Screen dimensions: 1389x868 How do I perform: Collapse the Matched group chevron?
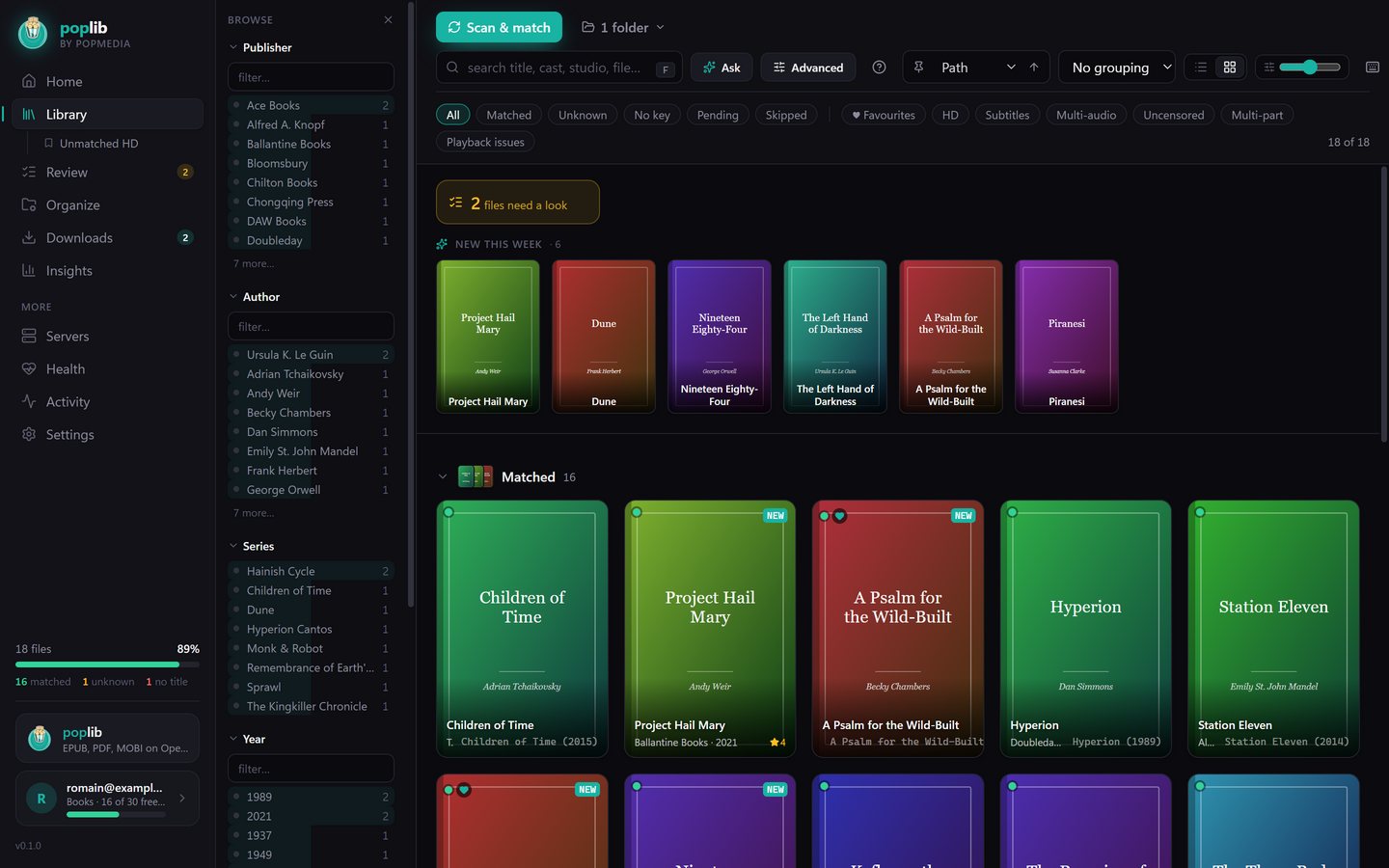[x=443, y=476]
